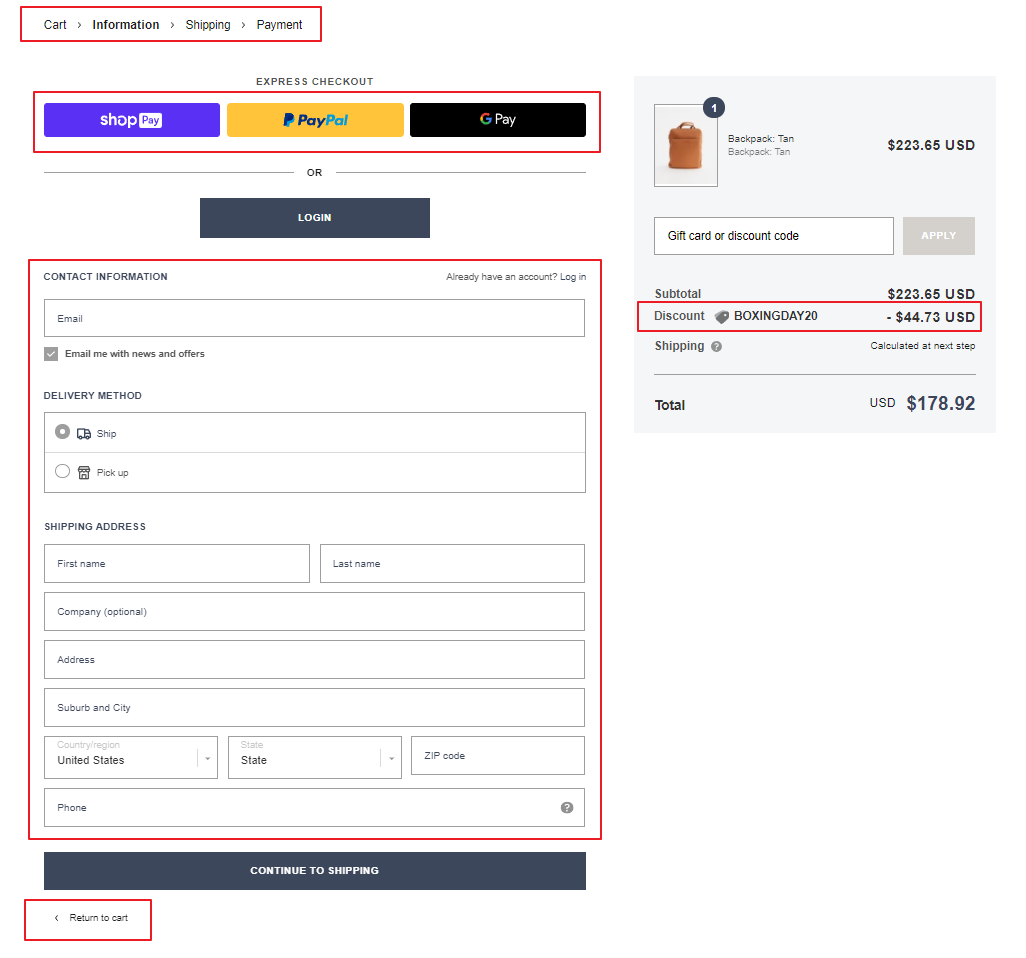The height and width of the screenshot is (958, 1026).
Task: Select the Ship delivery radio button
Action: tap(62, 432)
